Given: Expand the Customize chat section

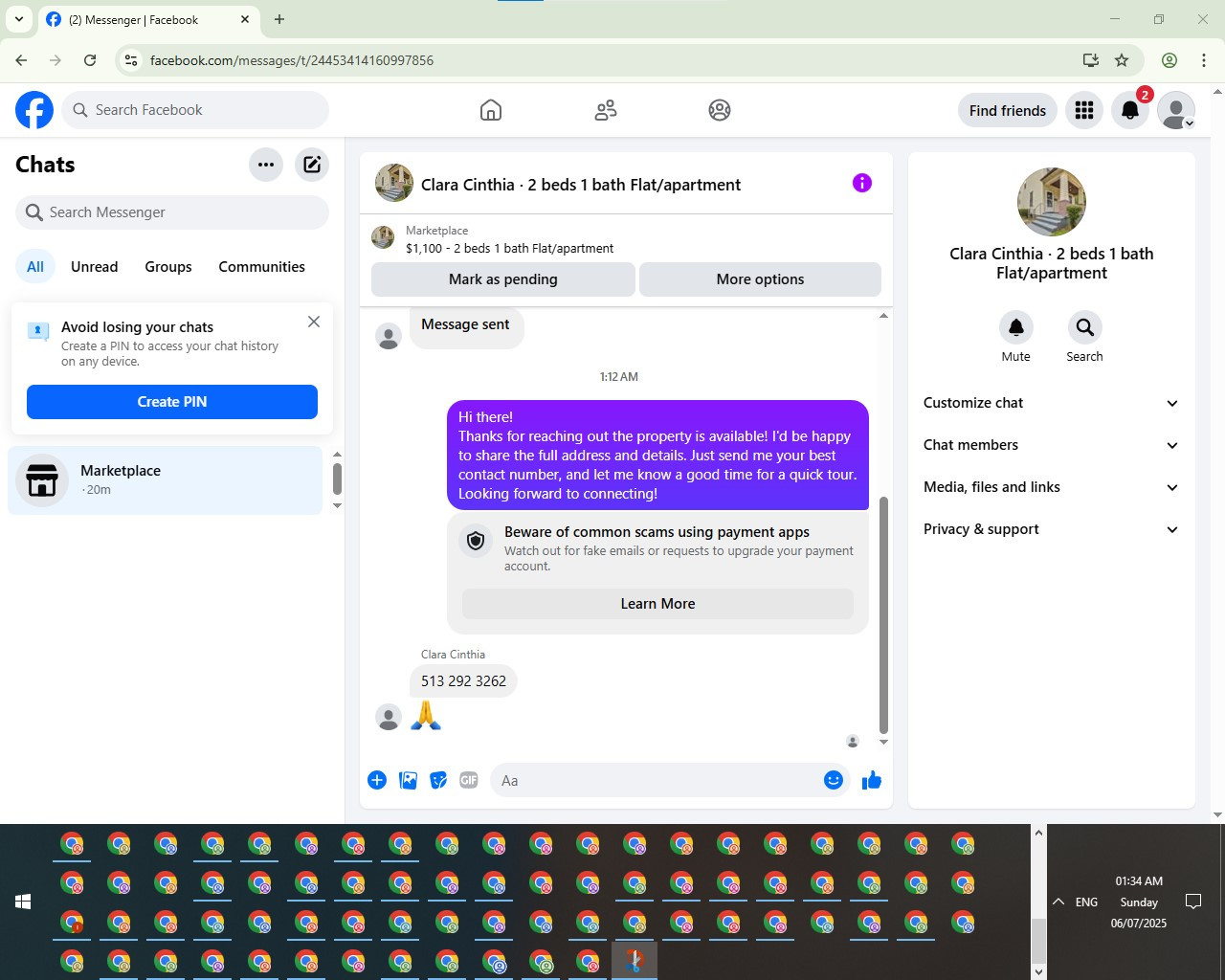Looking at the screenshot, I should [1052, 403].
